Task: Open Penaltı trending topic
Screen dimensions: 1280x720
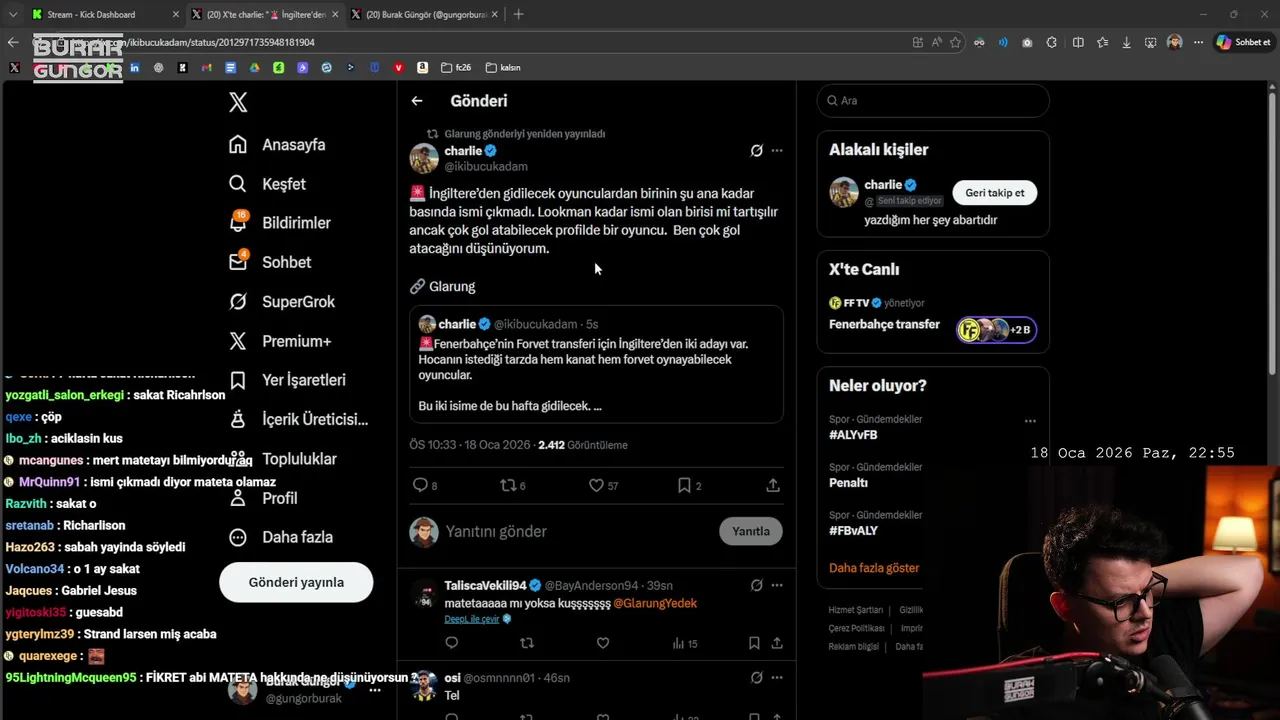Action: [x=848, y=482]
